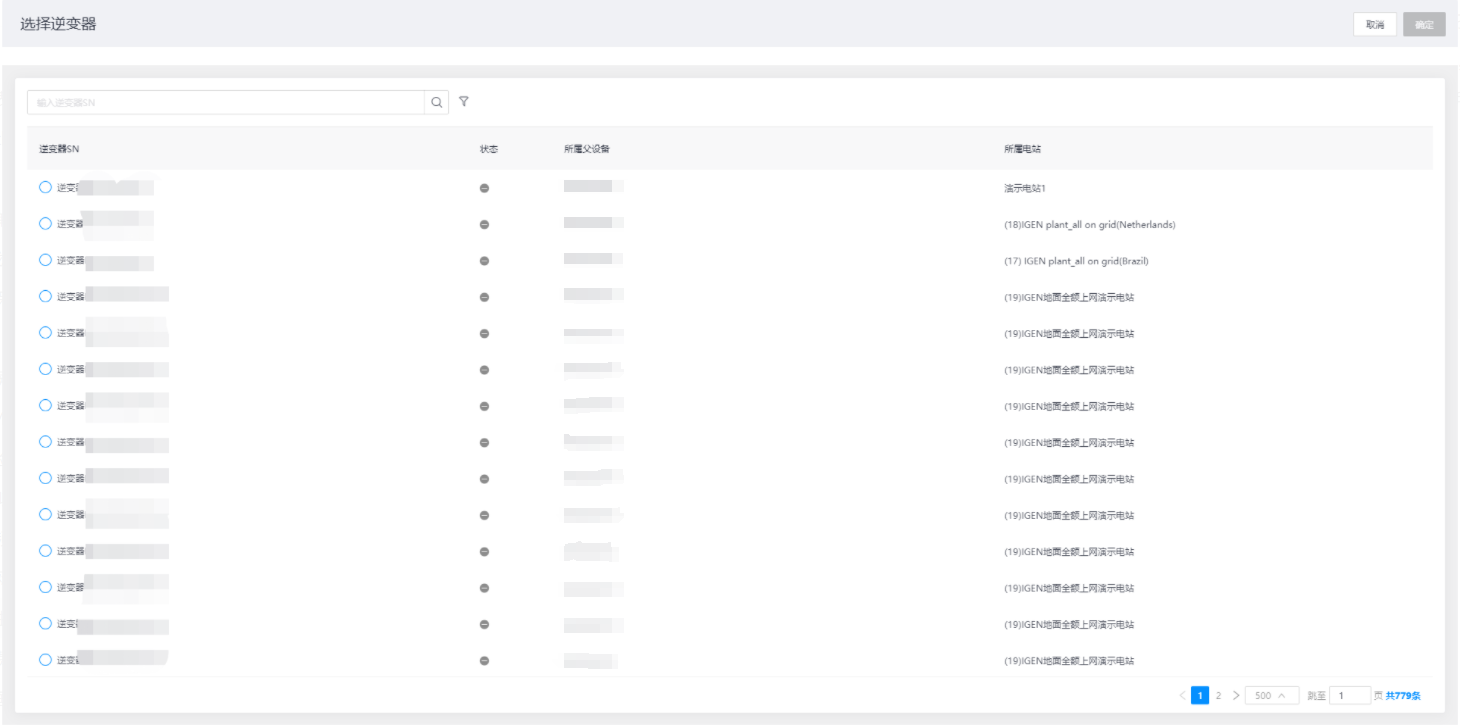Click page number 1 in pagination
This screenshot has width=1460, height=725.
tap(1200, 695)
